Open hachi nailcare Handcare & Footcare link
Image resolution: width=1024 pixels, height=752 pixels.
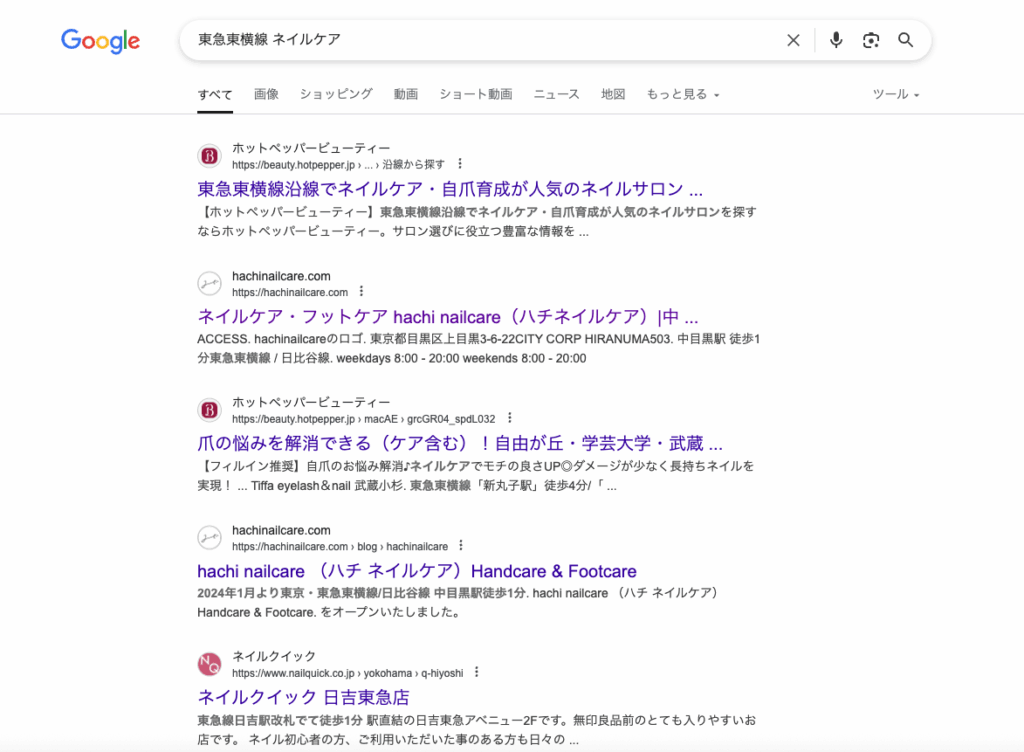pos(417,571)
